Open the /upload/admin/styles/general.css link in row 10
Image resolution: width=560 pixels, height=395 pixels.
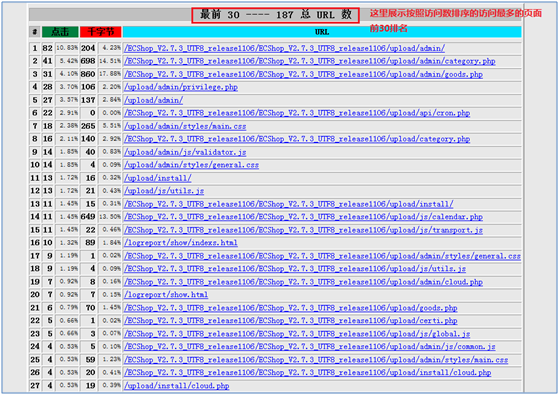(191, 165)
